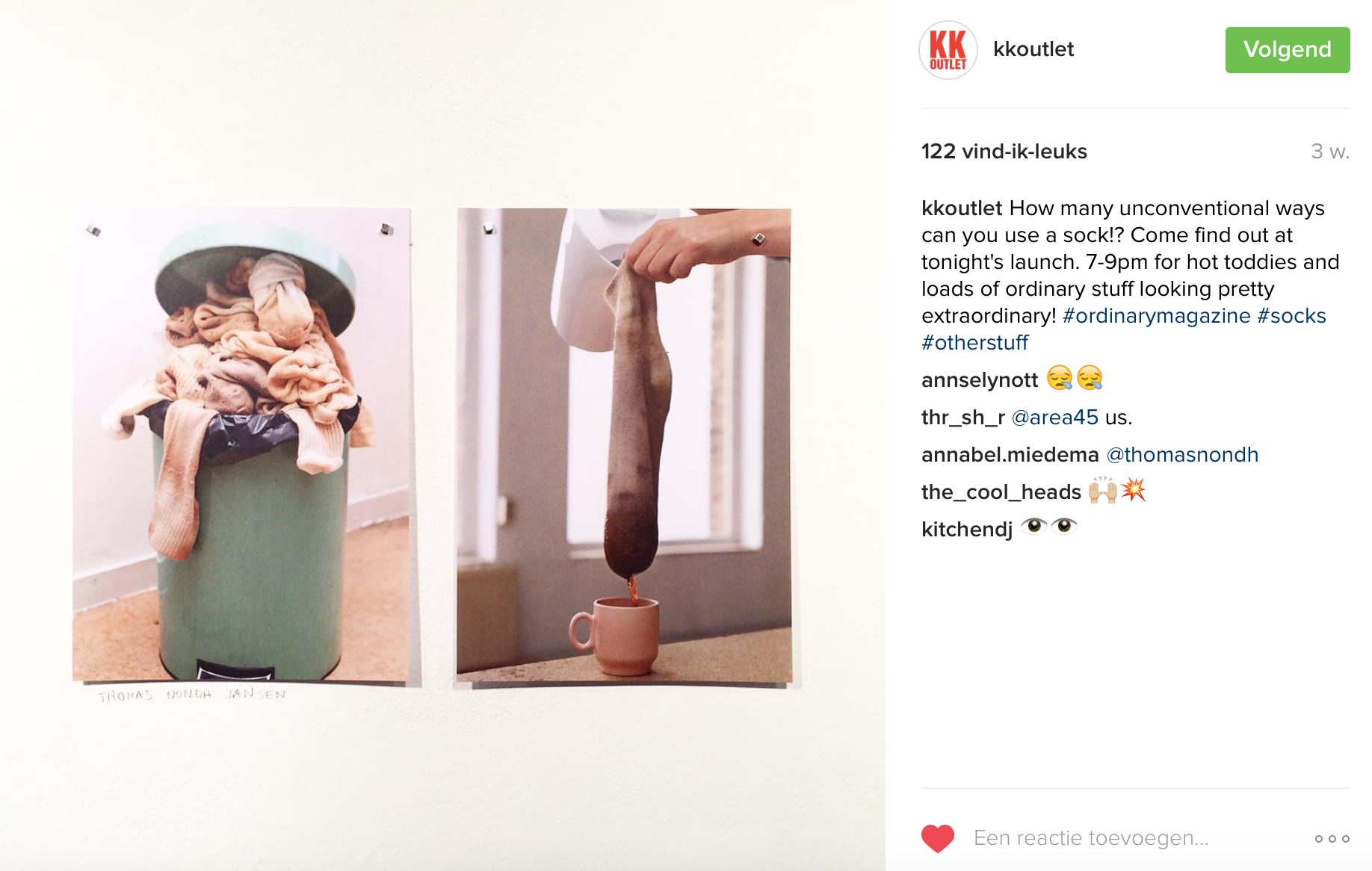Open annabel.miedema's profile
This screenshot has width=1372, height=871.
(1010, 455)
